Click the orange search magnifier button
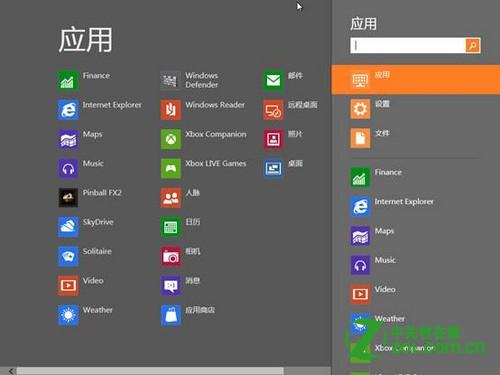The height and width of the screenshot is (375, 500). (x=473, y=45)
